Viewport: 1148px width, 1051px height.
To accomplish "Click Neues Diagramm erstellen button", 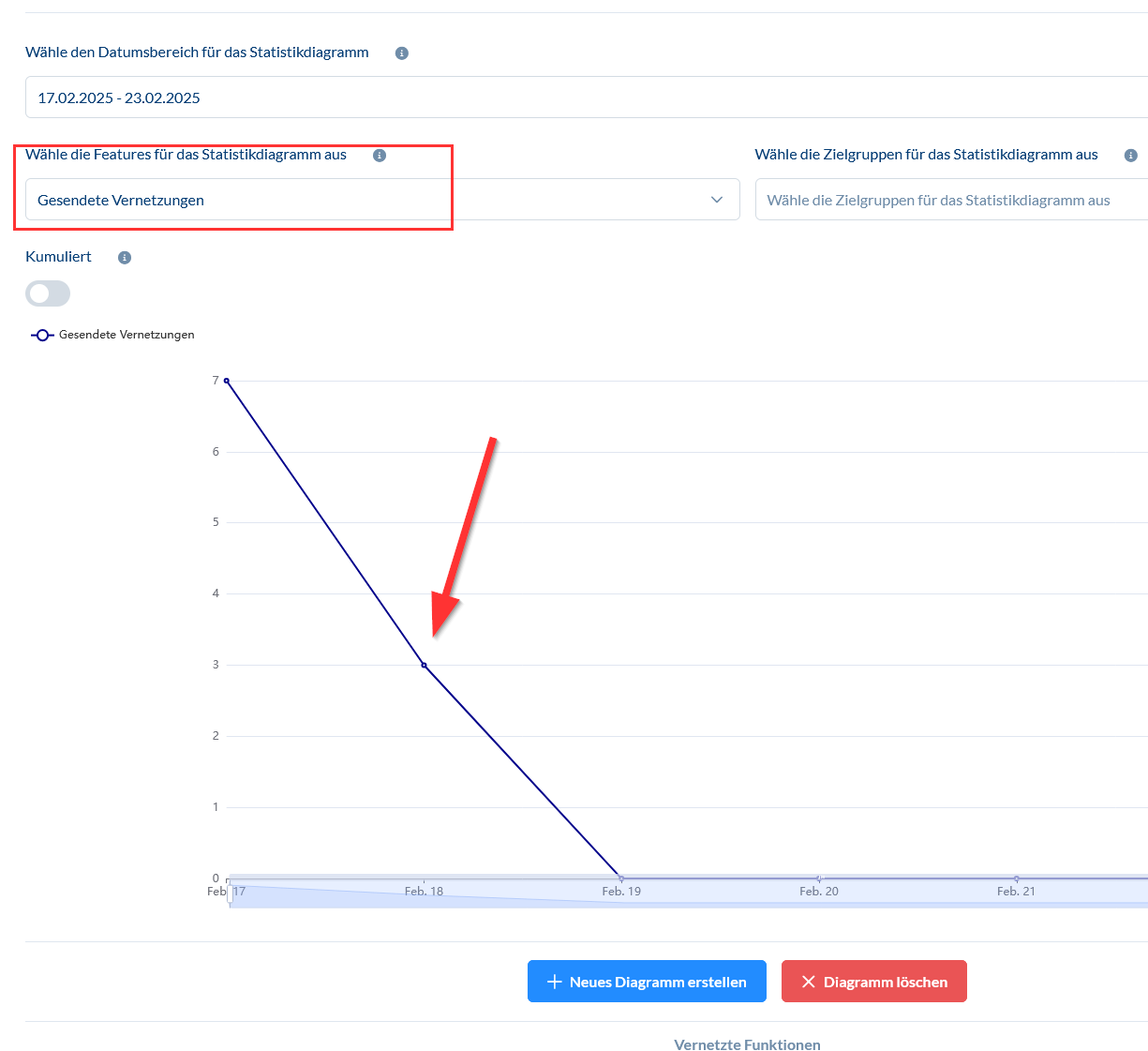I will [x=647, y=982].
